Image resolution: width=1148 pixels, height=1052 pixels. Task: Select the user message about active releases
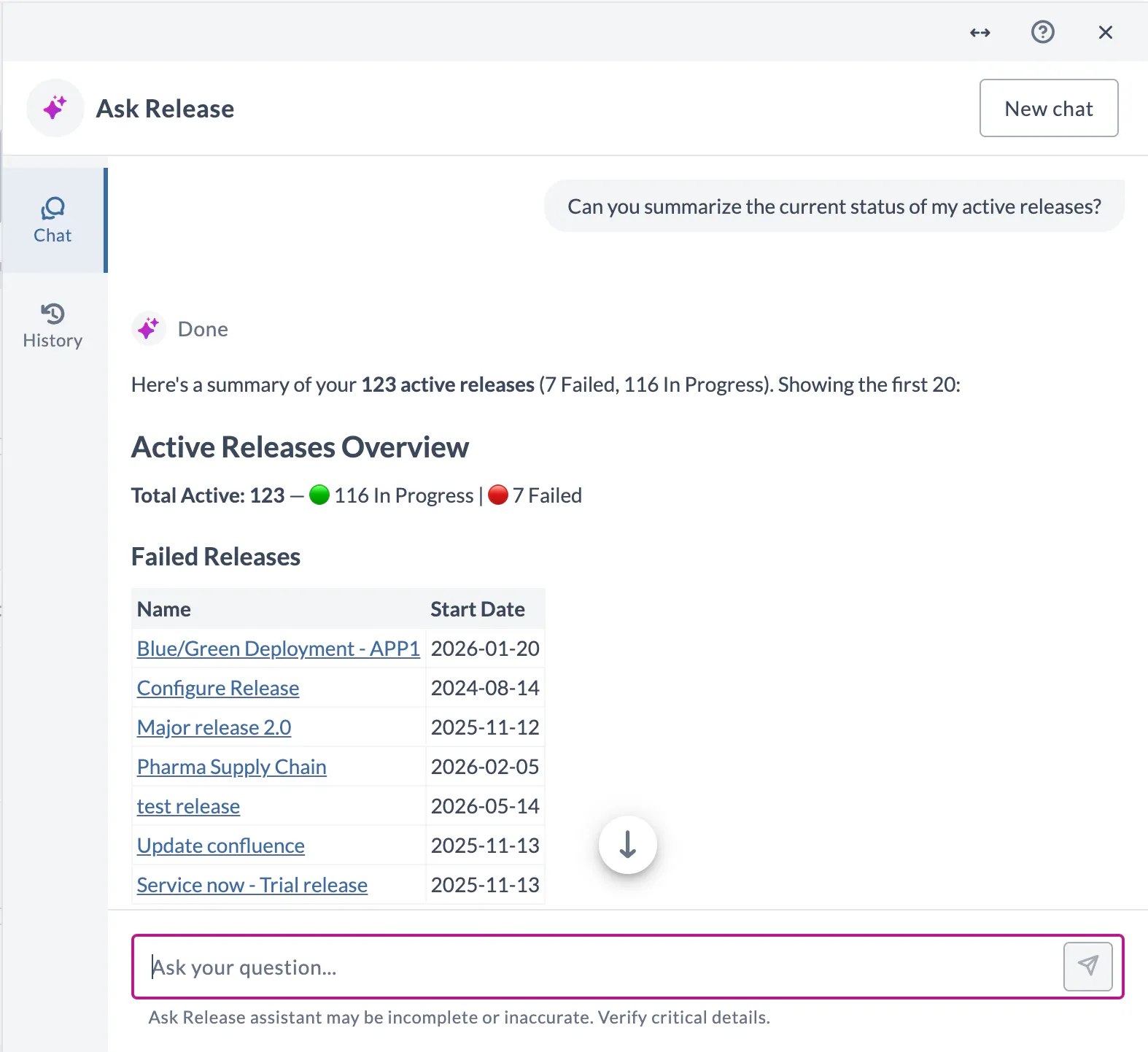[834, 206]
